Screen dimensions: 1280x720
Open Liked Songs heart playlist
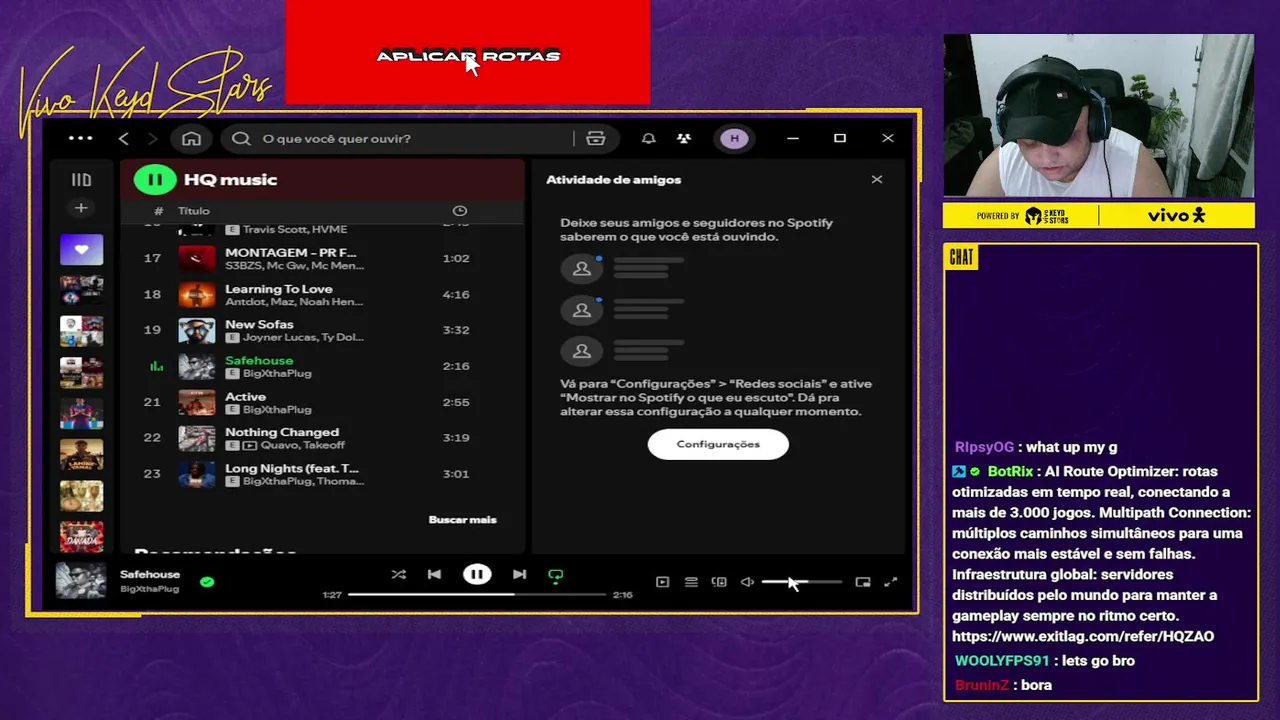(81, 249)
